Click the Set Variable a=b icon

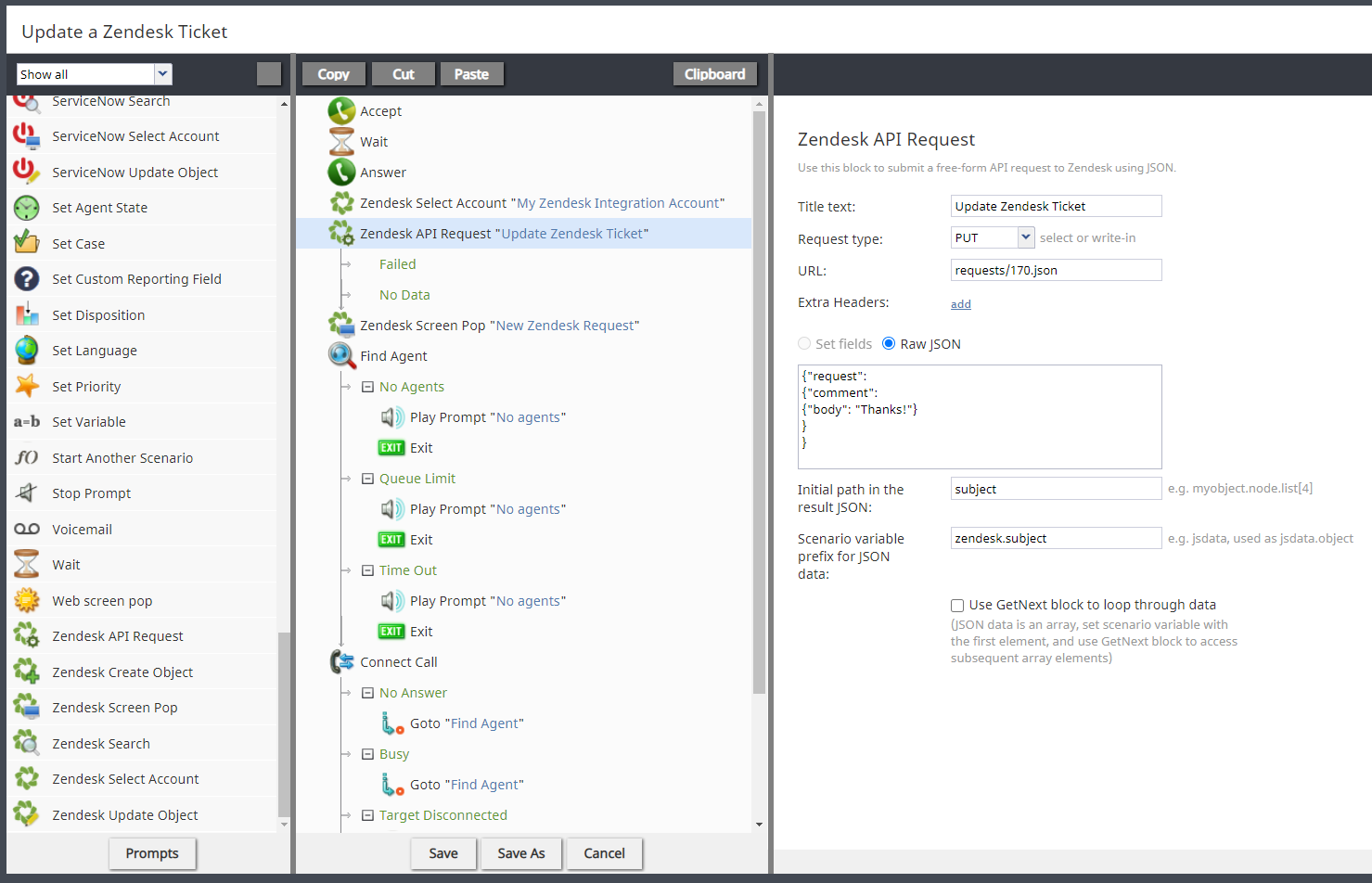coord(26,422)
